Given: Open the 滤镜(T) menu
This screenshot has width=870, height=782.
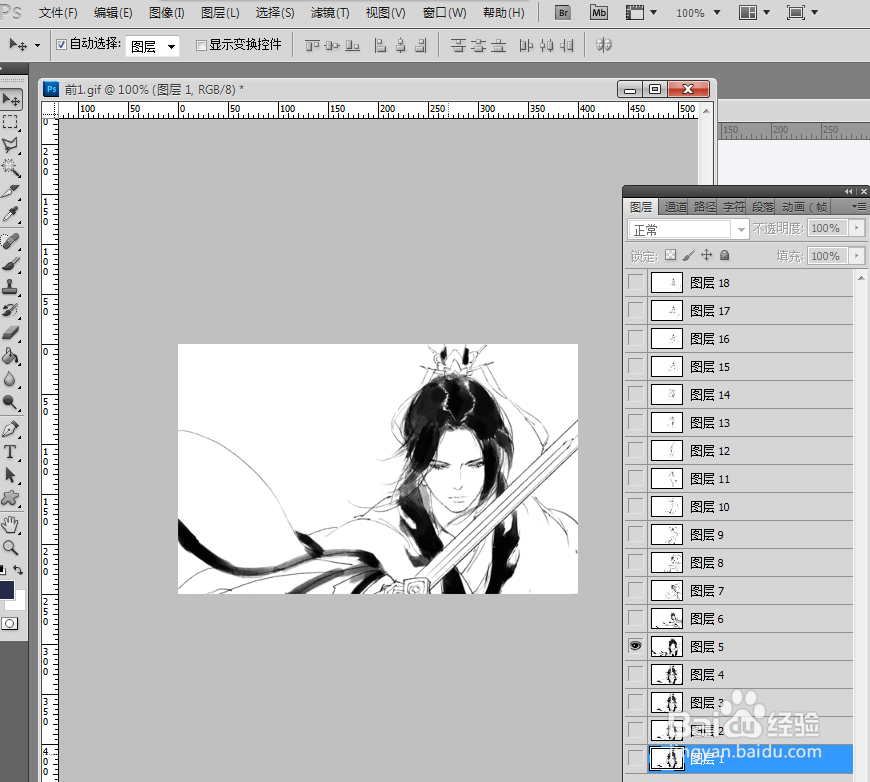Looking at the screenshot, I should (330, 13).
